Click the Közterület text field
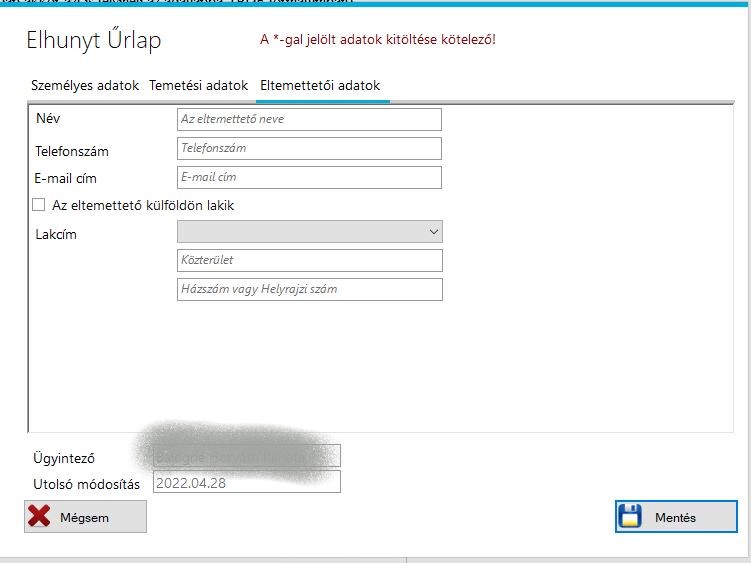 pos(309,260)
